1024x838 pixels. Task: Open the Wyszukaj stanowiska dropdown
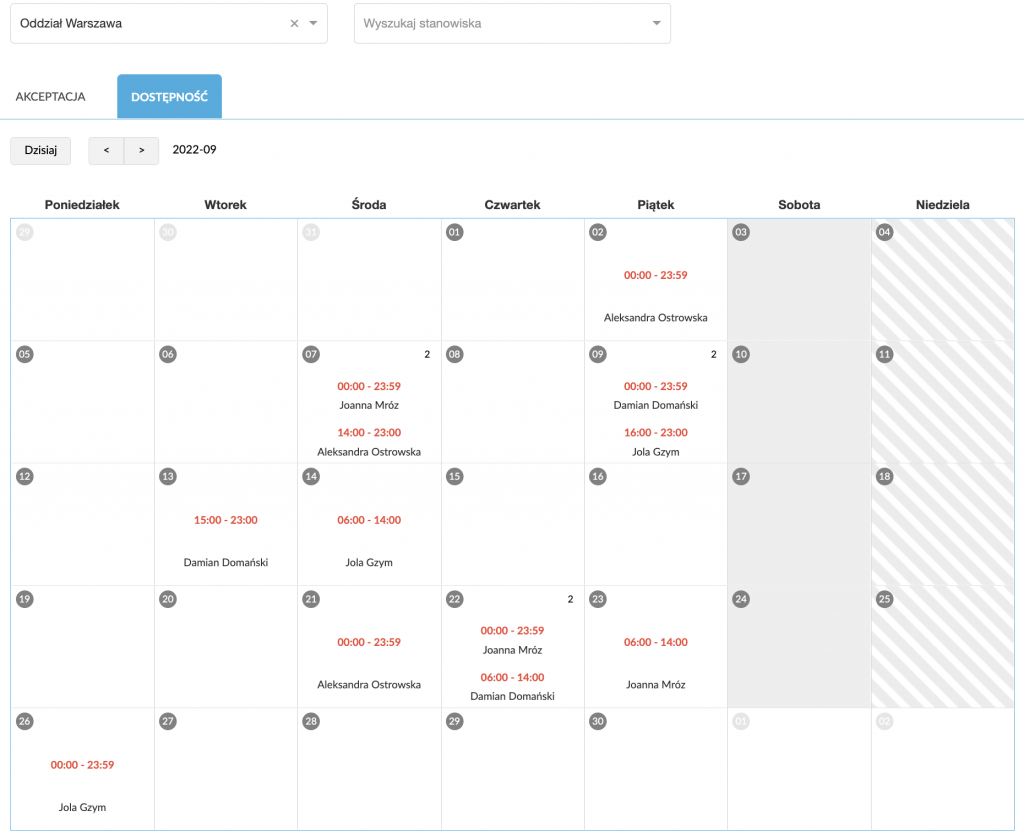point(656,24)
